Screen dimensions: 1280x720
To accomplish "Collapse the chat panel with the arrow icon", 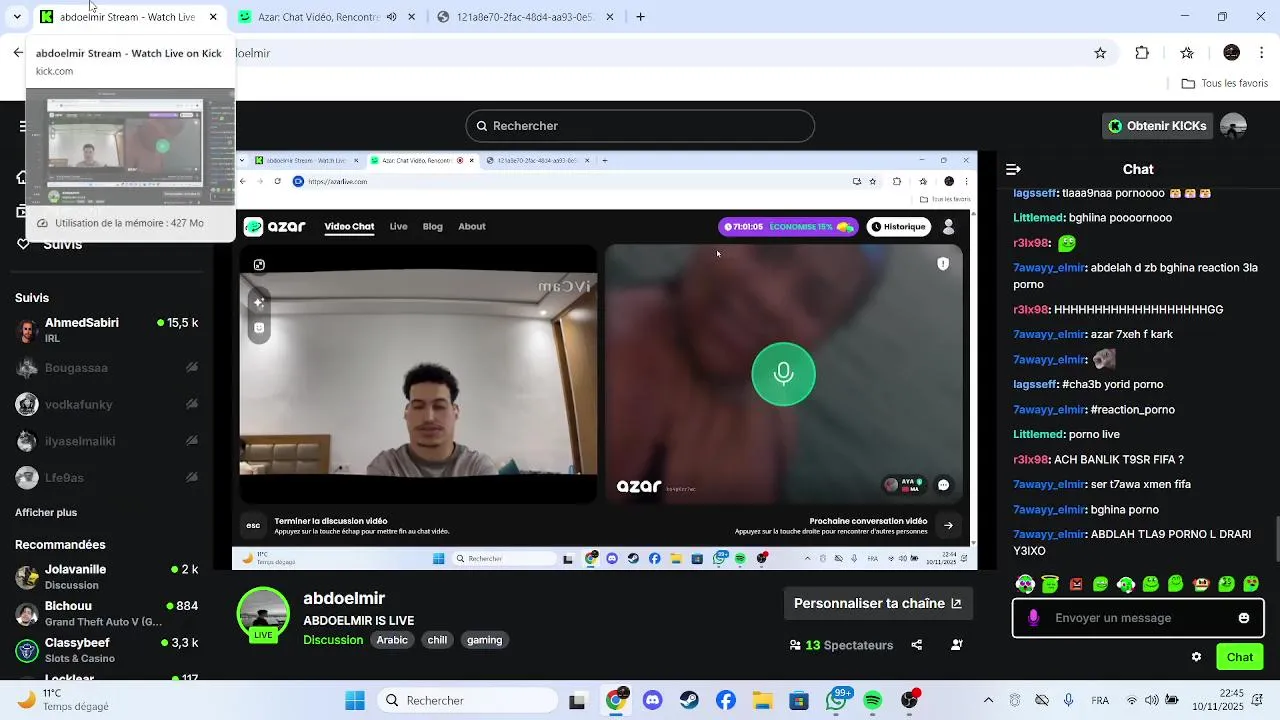I will (x=1013, y=170).
